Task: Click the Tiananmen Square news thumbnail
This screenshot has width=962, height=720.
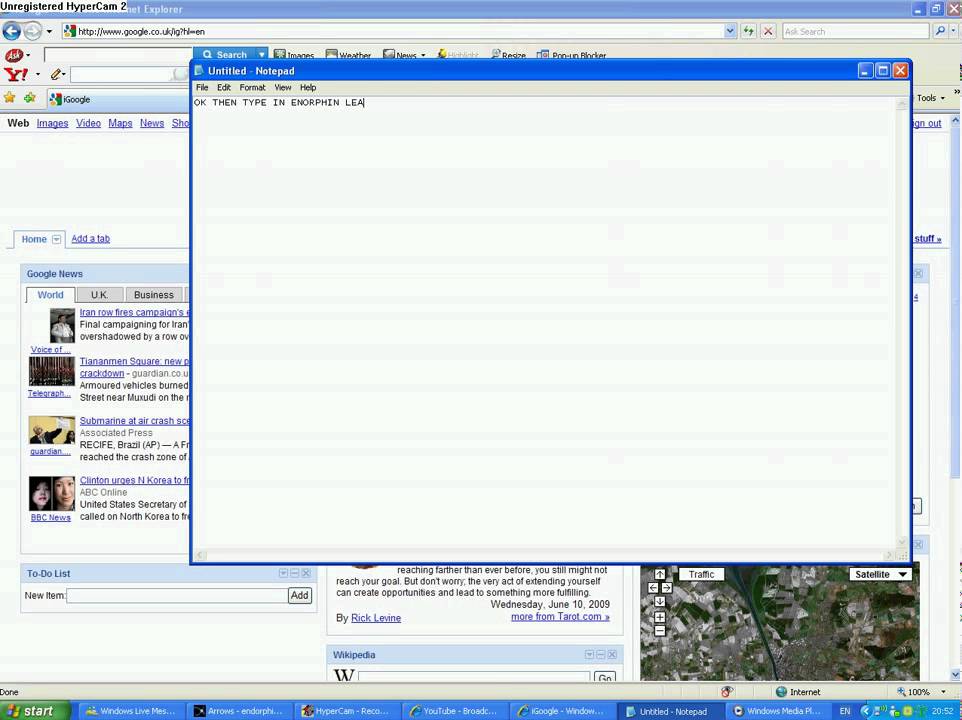Action: 52,371
